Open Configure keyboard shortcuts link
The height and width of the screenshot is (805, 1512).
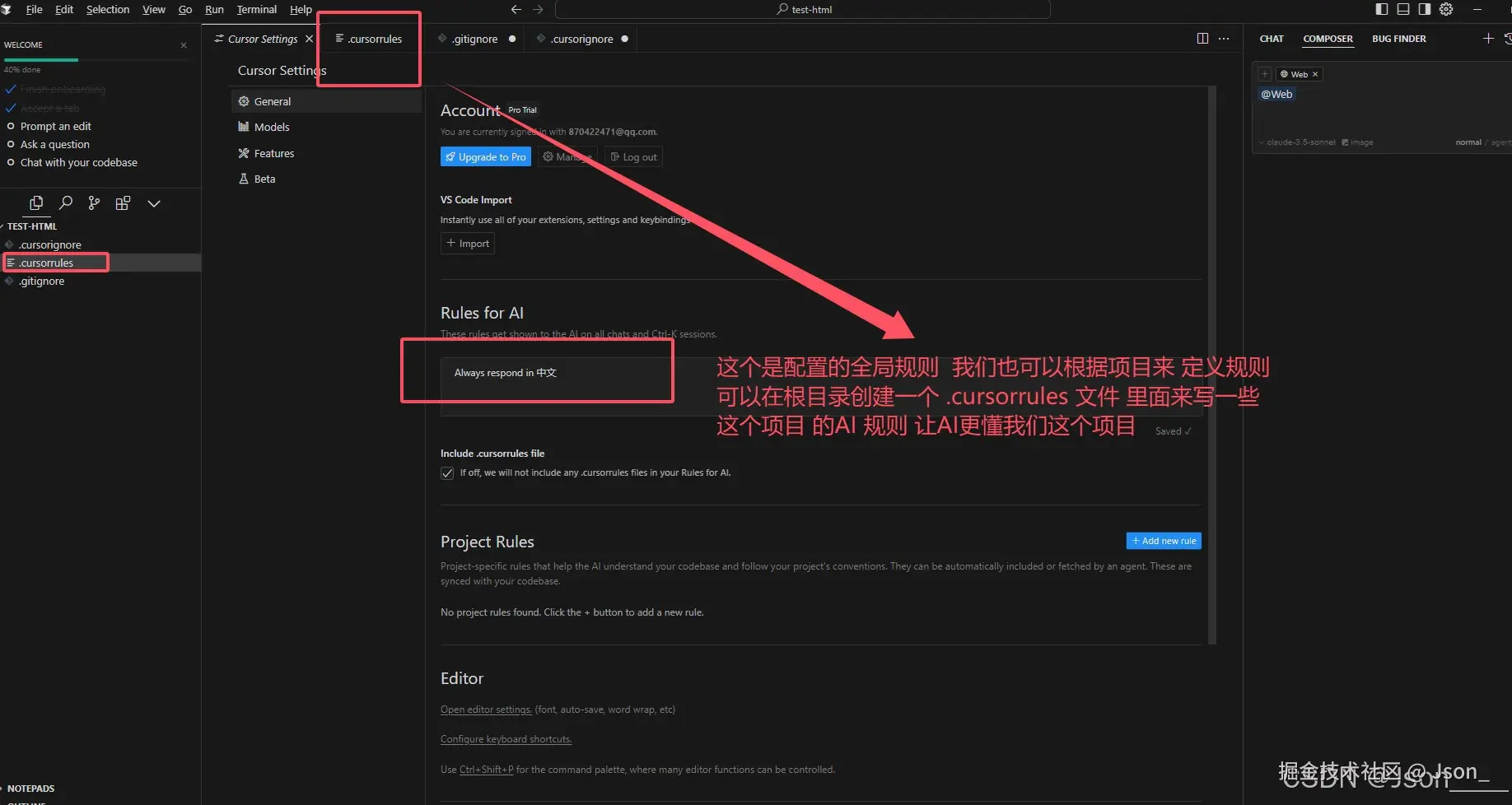[x=506, y=739]
